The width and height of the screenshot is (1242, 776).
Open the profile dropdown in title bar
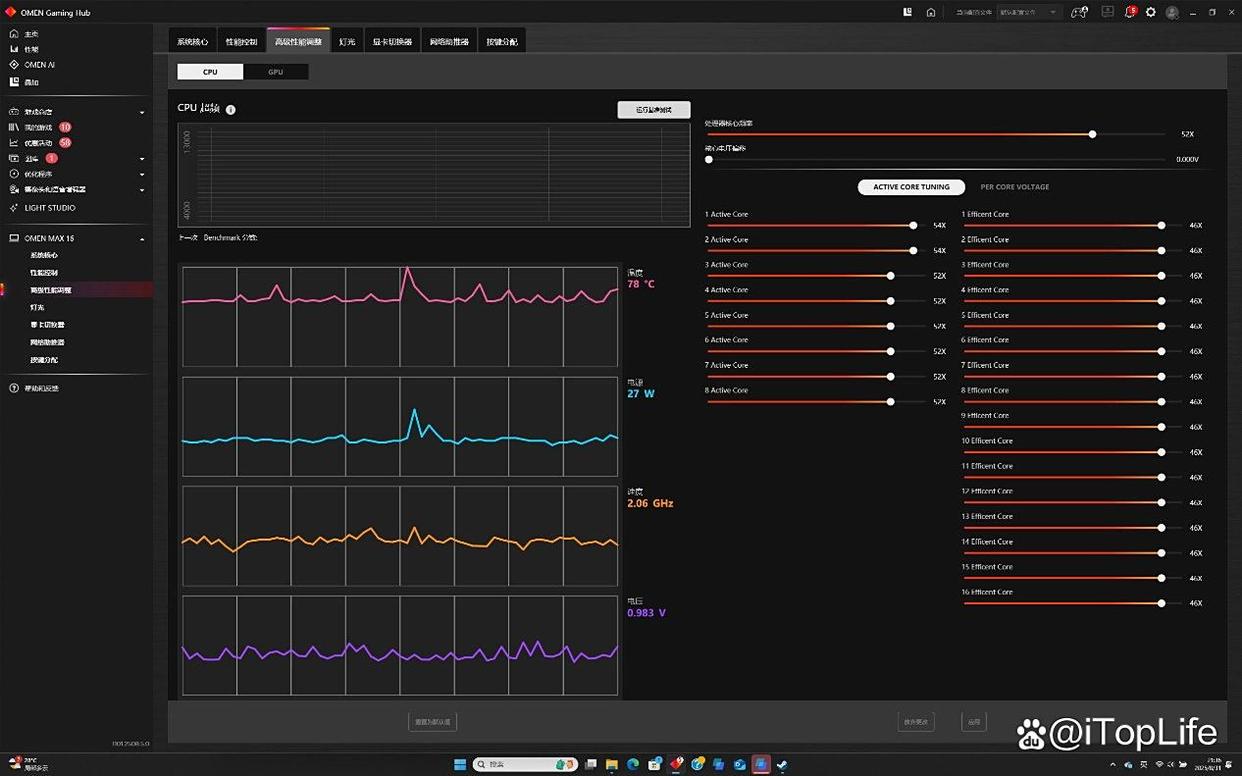pos(1028,12)
